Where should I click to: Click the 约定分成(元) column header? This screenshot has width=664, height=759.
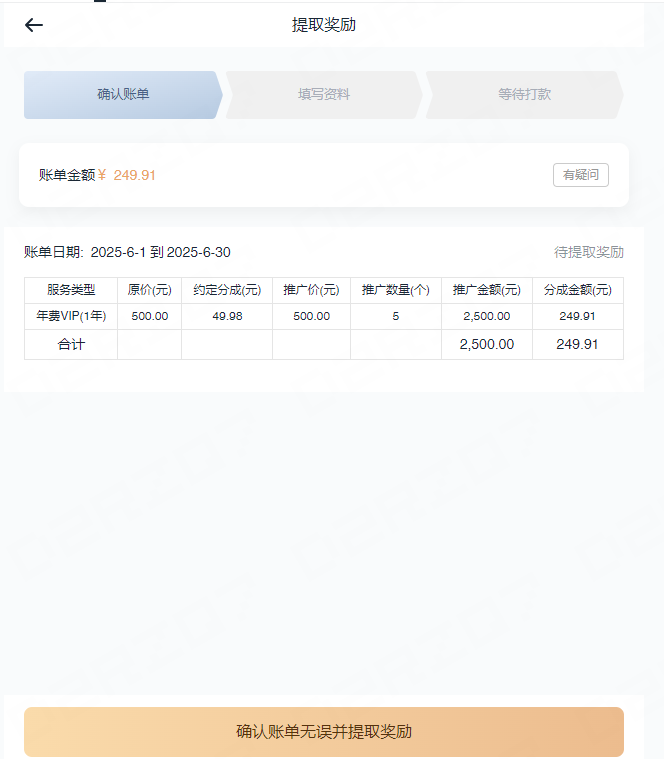pos(227,290)
